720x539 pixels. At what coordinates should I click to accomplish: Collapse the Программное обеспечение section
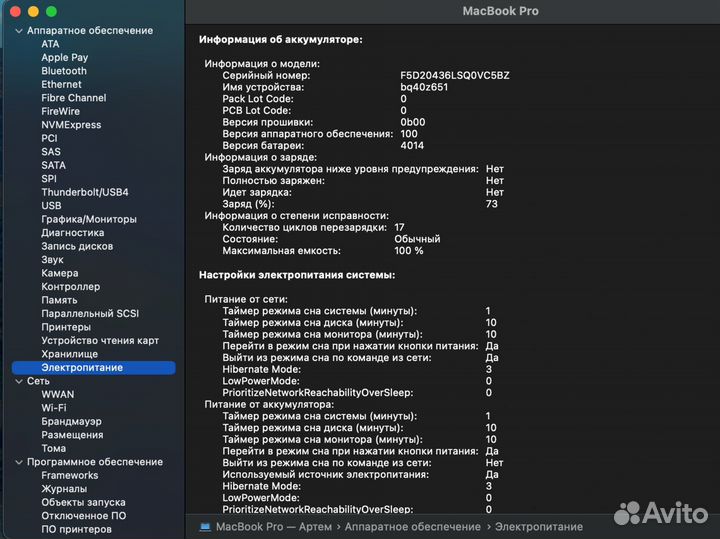pyautogui.click(x=18, y=462)
